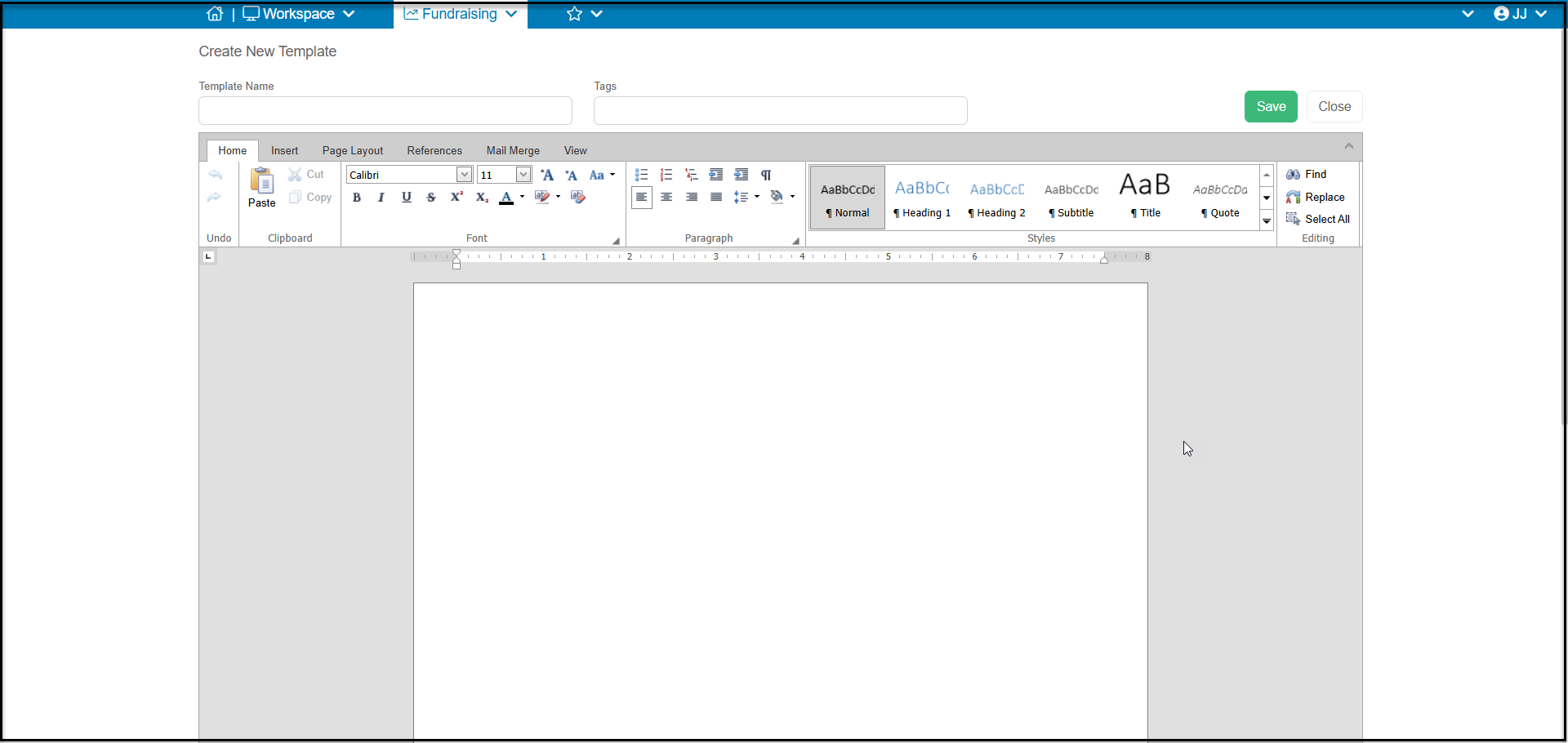Click the Replace icon
Viewport: 1568px width, 743px height.
[x=1293, y=197]
